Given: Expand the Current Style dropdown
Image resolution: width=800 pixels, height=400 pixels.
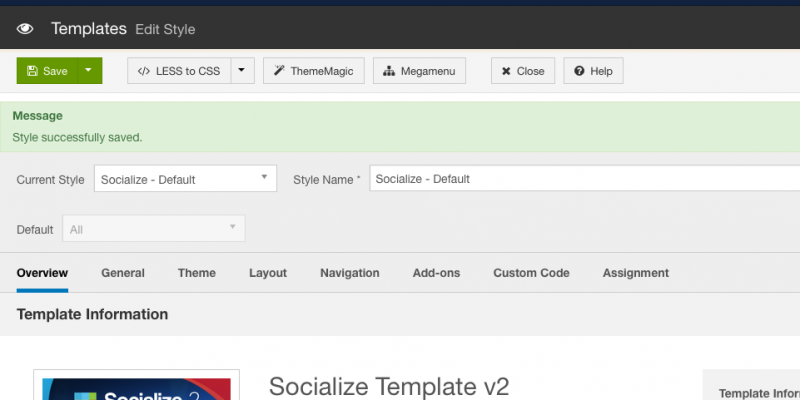Looking at the screenshot, I should pyautogui.click(x=185, y=179).
